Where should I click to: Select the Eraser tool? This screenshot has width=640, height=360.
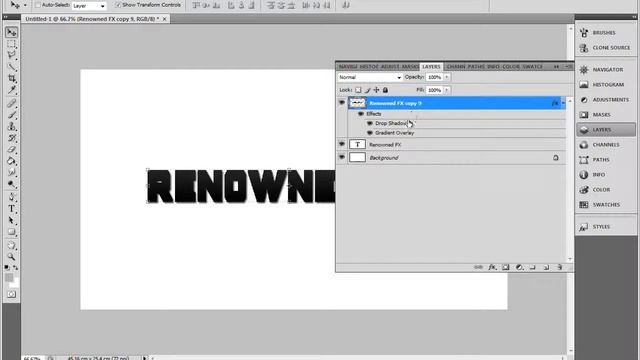click(x=11, y=149)
